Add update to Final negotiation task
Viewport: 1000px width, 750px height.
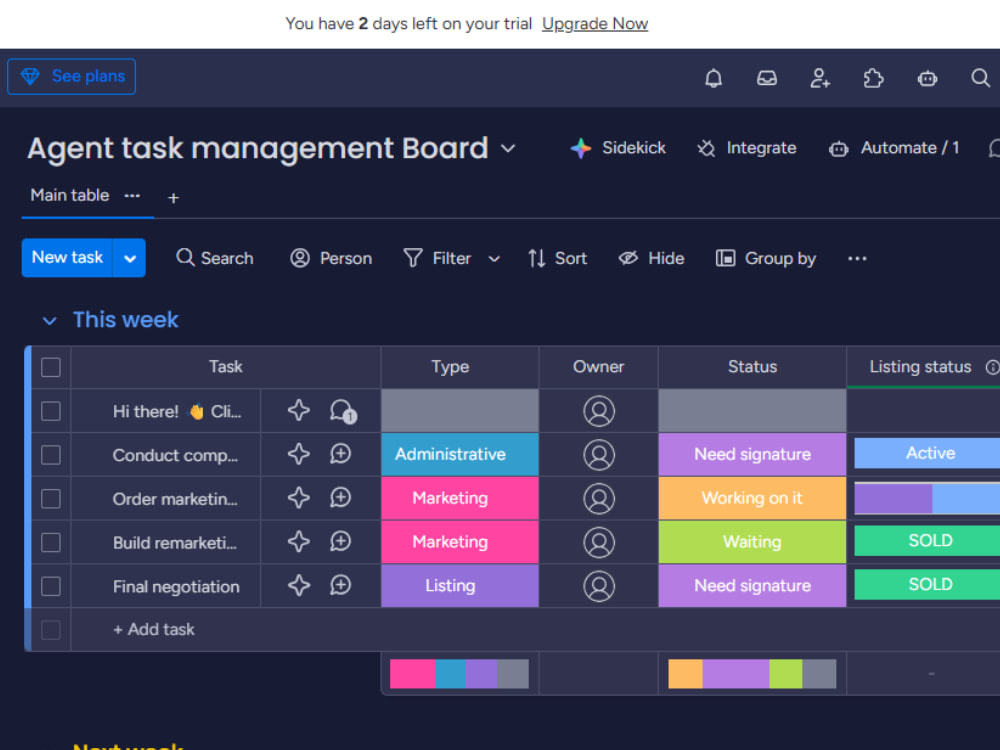point(341,585)
